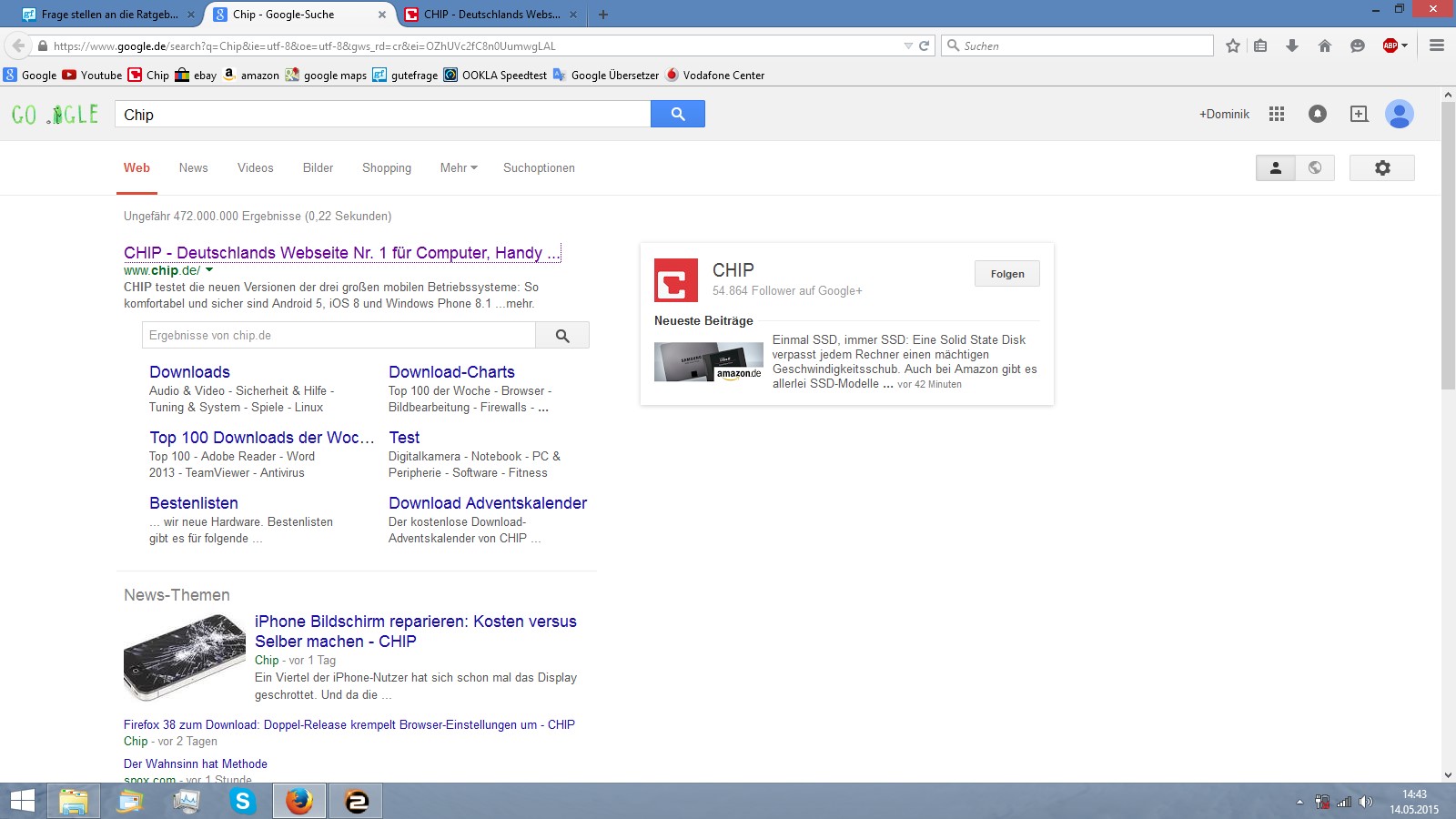Open Google+ notifications bell
The width and height of the screenshot is (1456, 819).
point(1317,114)
